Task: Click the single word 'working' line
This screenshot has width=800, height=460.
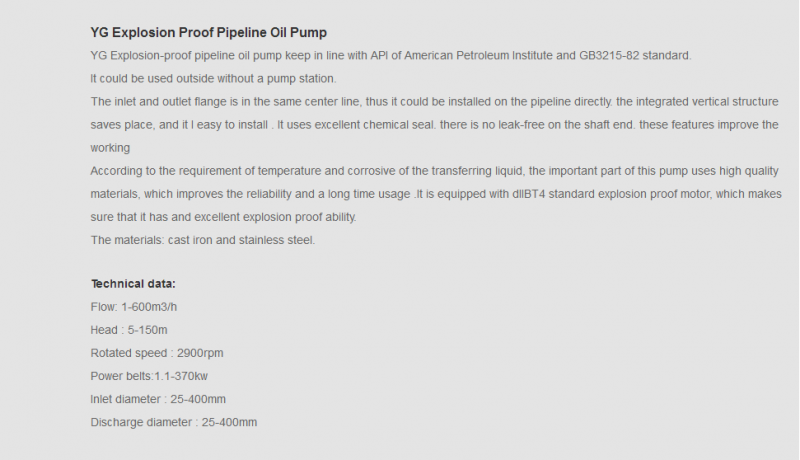Action: click(110, 148)
